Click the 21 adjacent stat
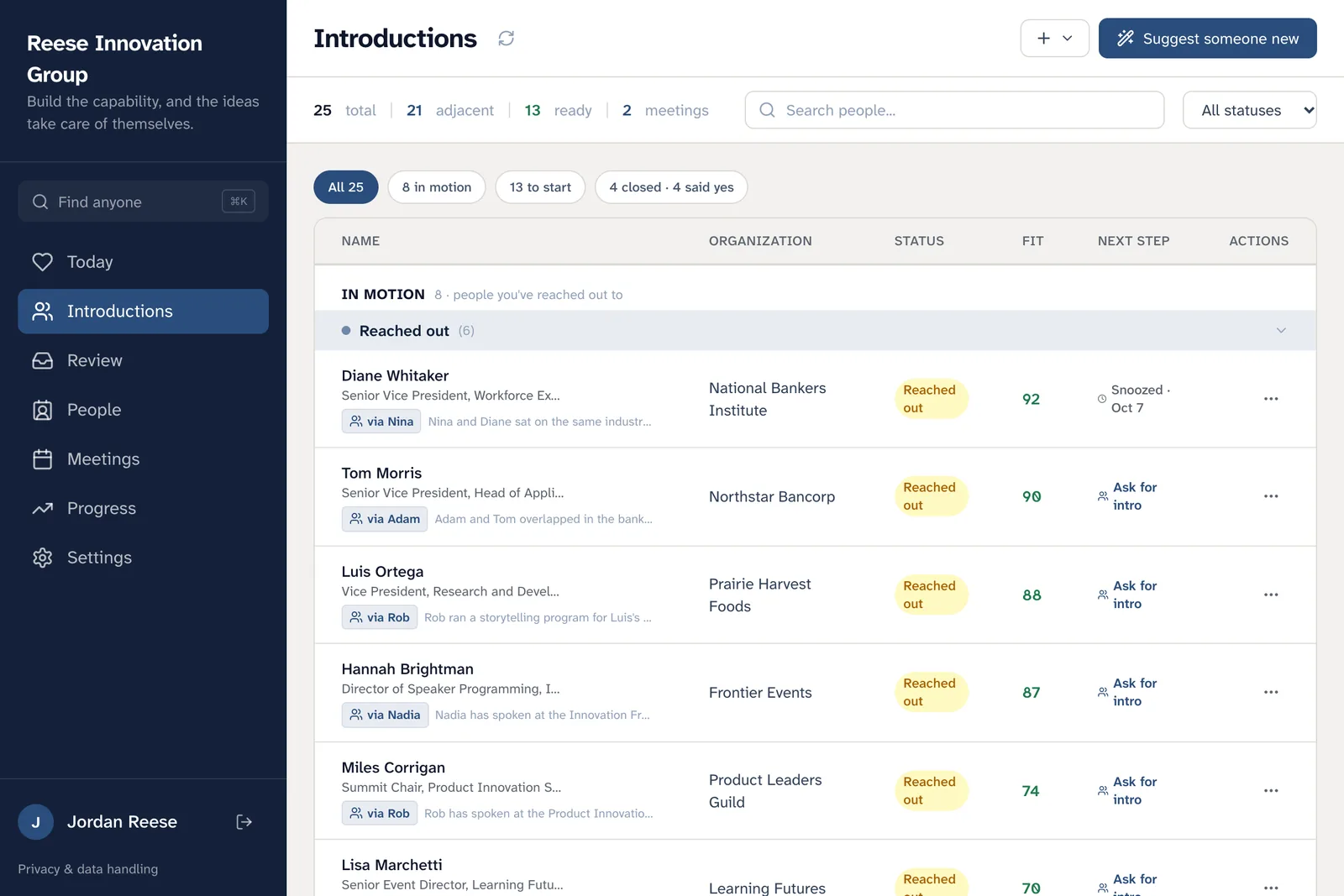The width and height of the screenshot is (1344, 896). pyautogui.click(x=450, y=110)
